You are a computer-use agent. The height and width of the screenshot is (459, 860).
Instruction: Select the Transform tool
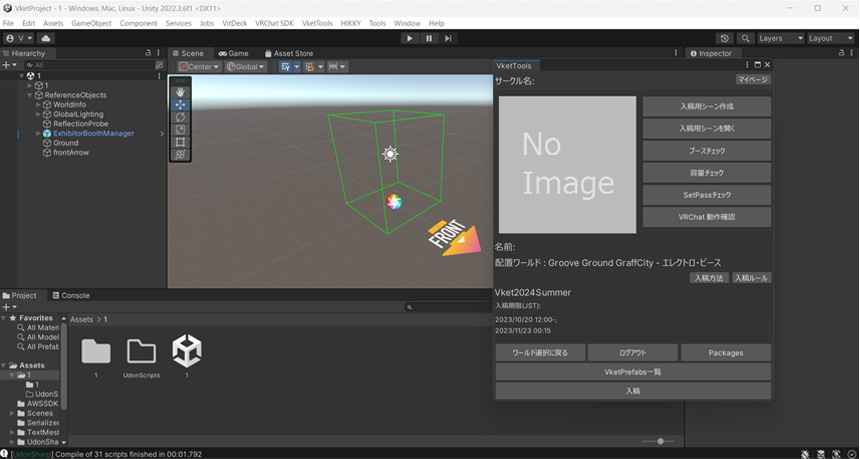click(x=180, y=155)
